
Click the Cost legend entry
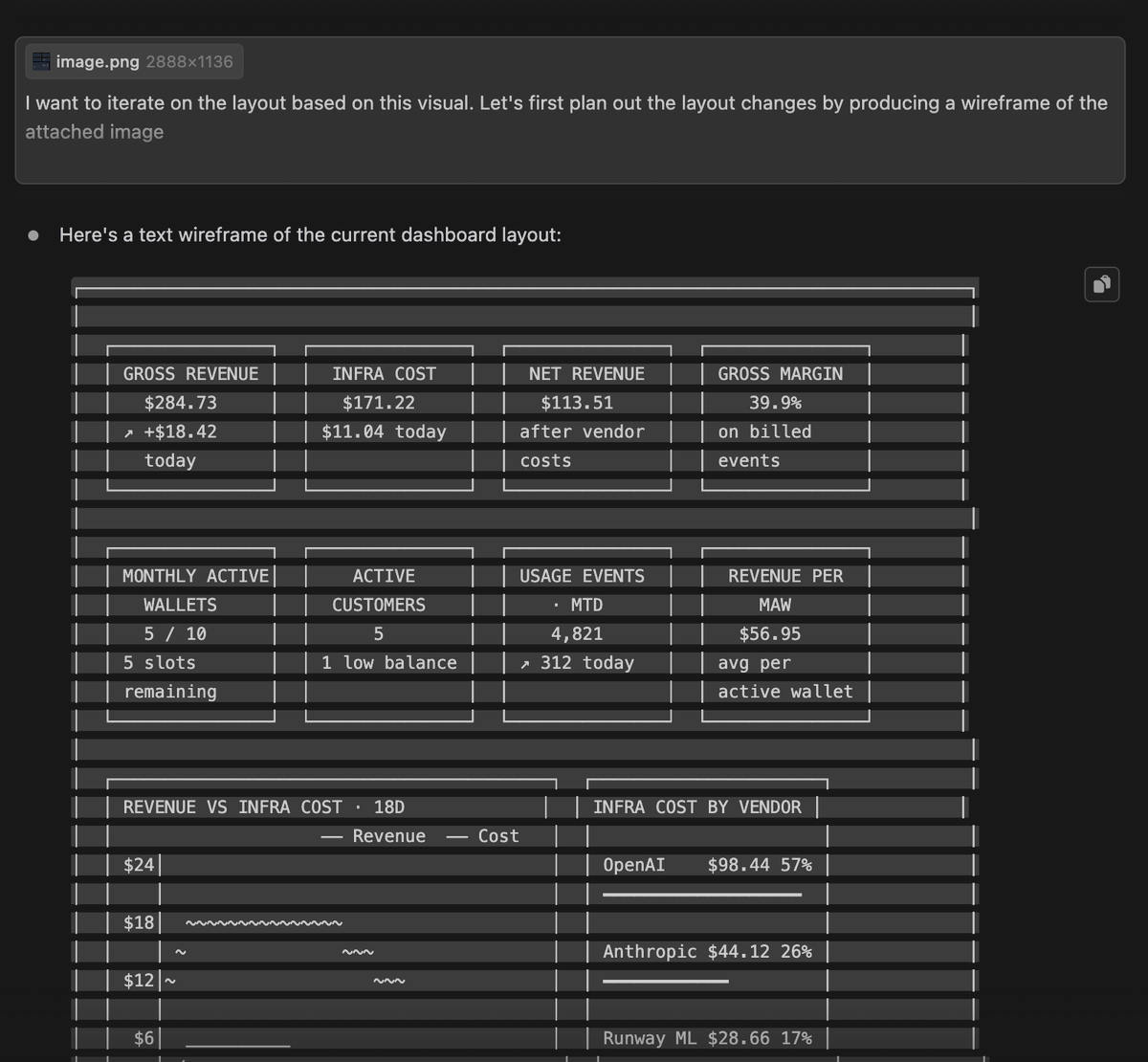[x=483, y=835]
